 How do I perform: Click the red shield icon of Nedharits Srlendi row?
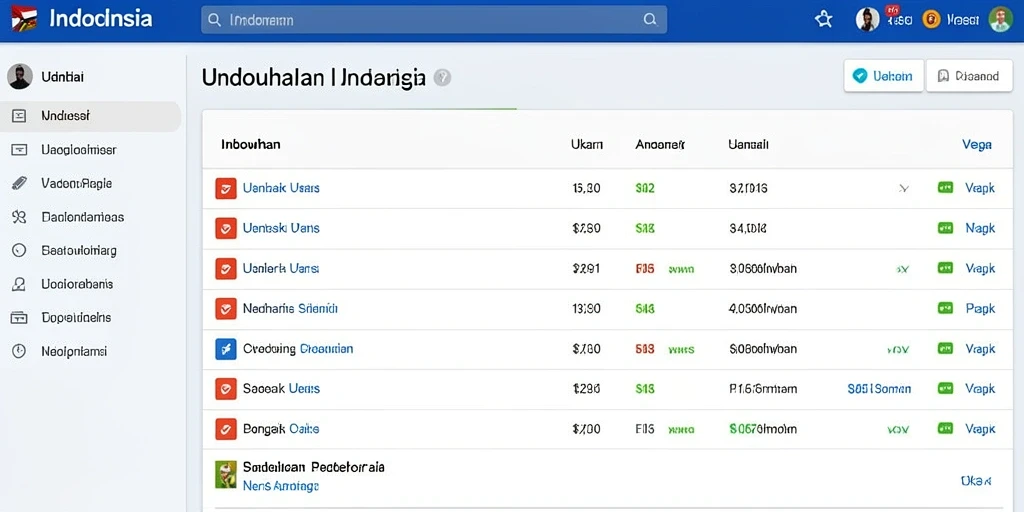[x=226, y=309]
